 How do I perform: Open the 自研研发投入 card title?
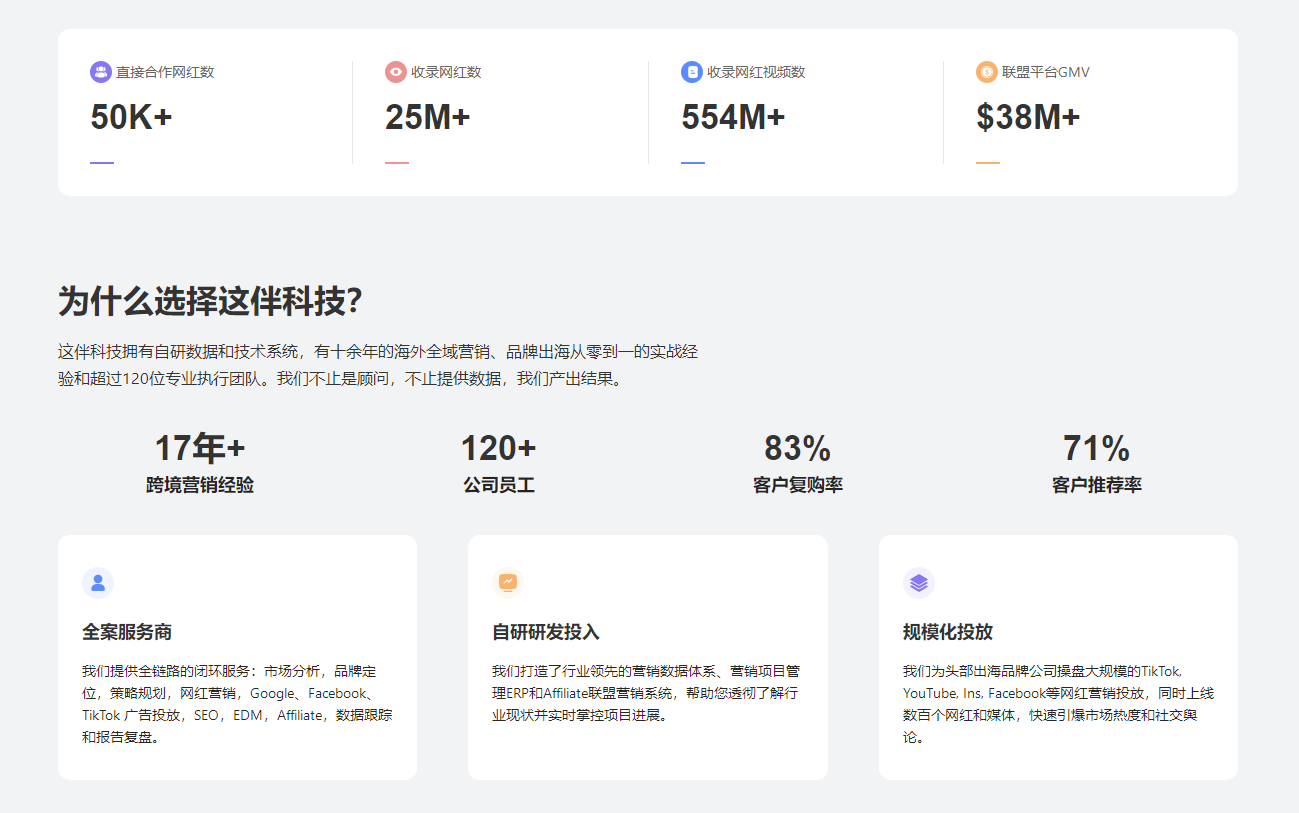point(545,633)
